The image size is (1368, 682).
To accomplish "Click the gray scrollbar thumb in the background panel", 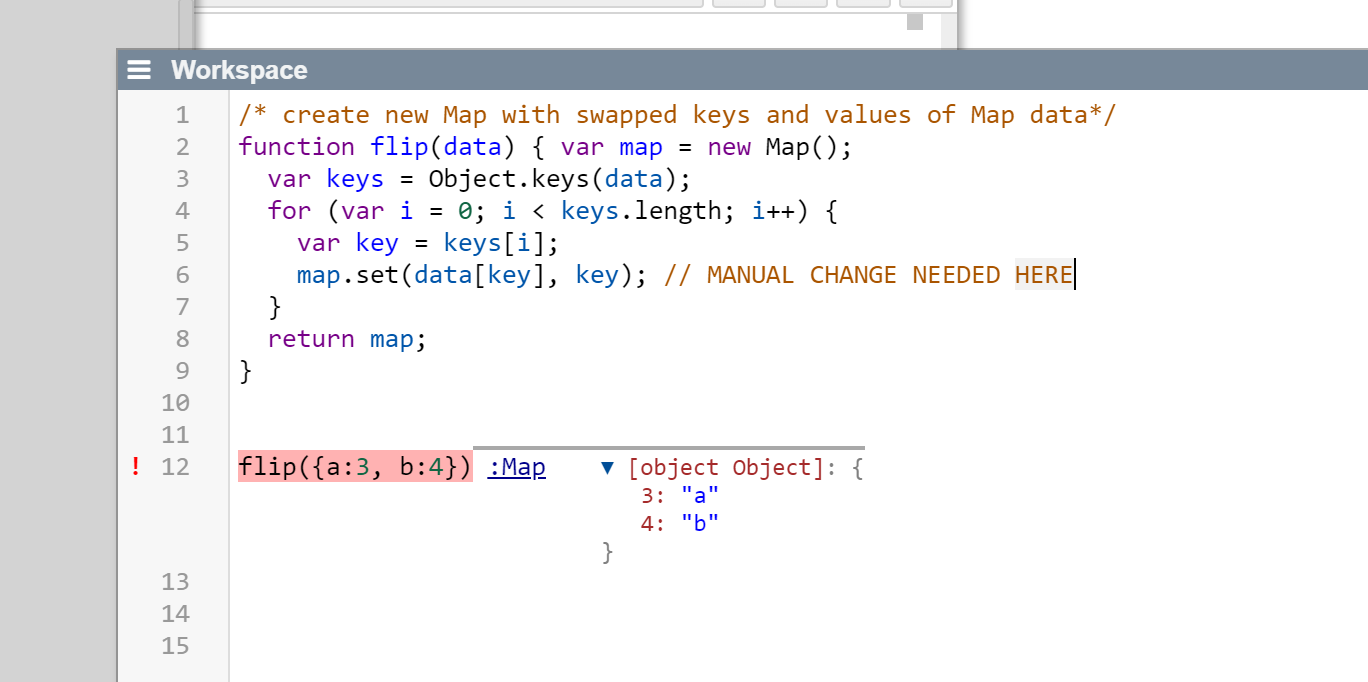I will point(914,22).
